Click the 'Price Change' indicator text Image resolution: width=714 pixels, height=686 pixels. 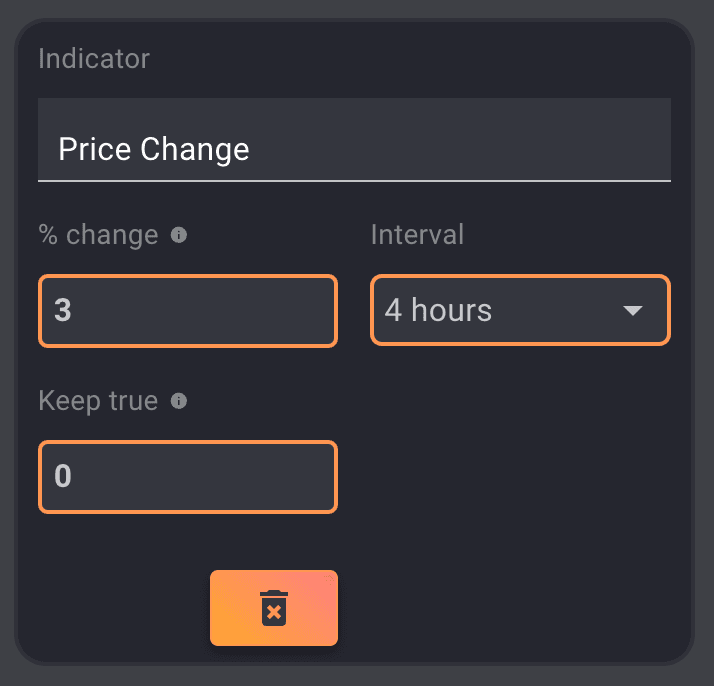pos(154,150)
